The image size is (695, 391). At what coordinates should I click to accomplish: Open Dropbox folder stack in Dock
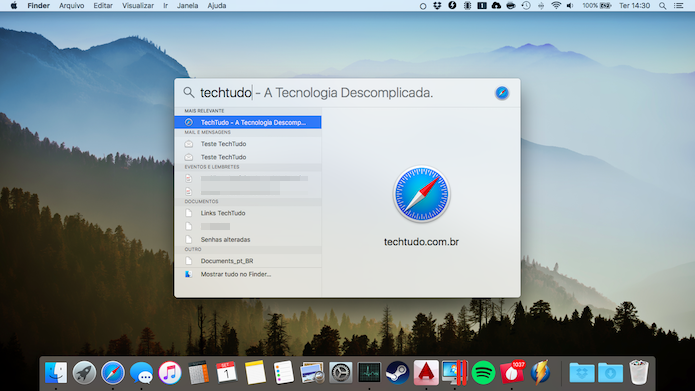(582, 372)
